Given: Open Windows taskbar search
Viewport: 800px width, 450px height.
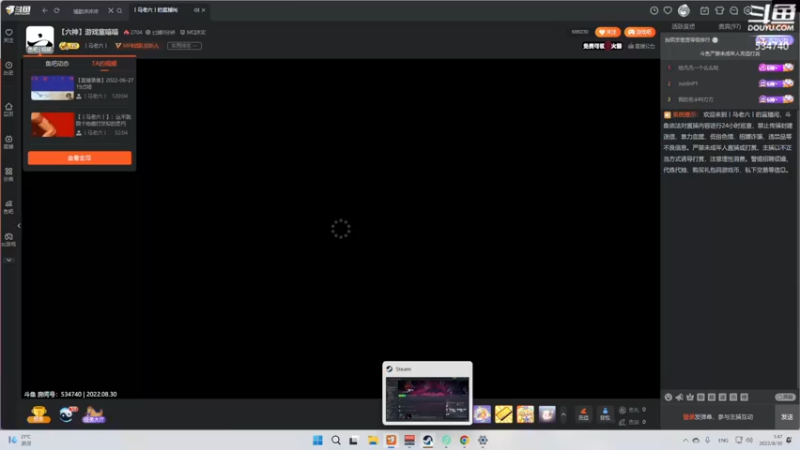Looking at the screenshot, I should click(x=336, y=440).
